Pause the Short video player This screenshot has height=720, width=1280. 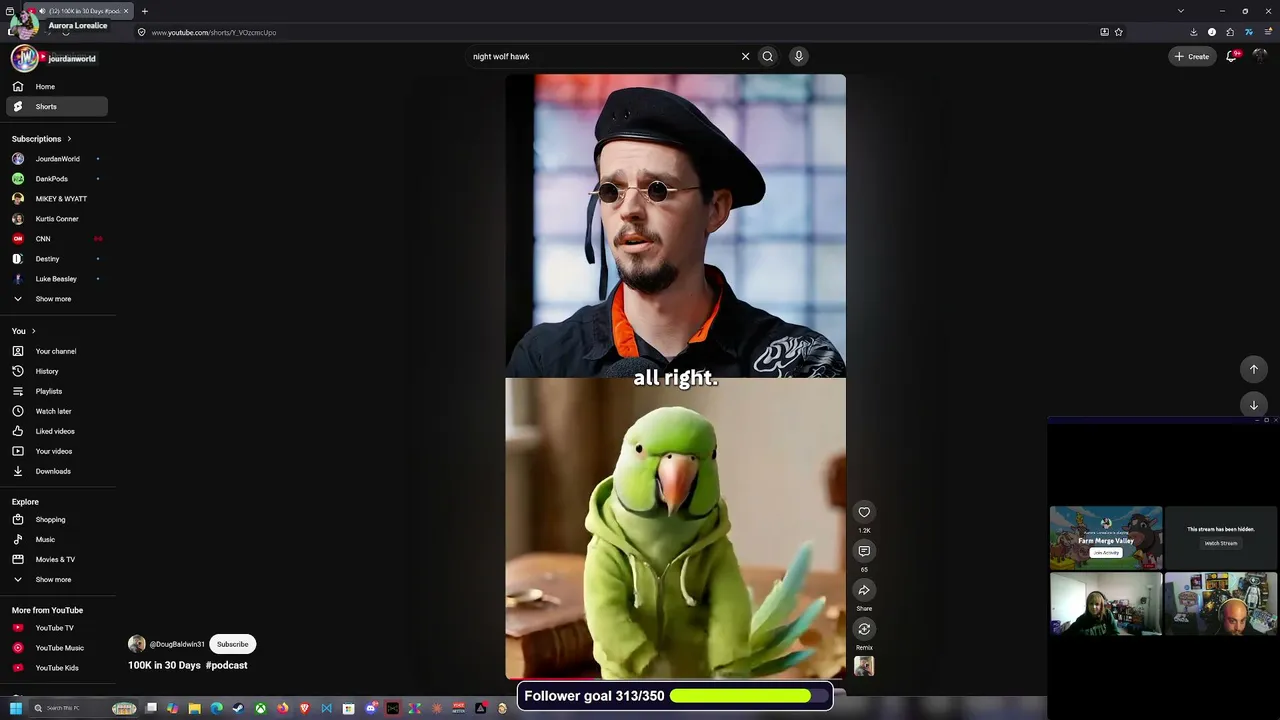(675, 377)
